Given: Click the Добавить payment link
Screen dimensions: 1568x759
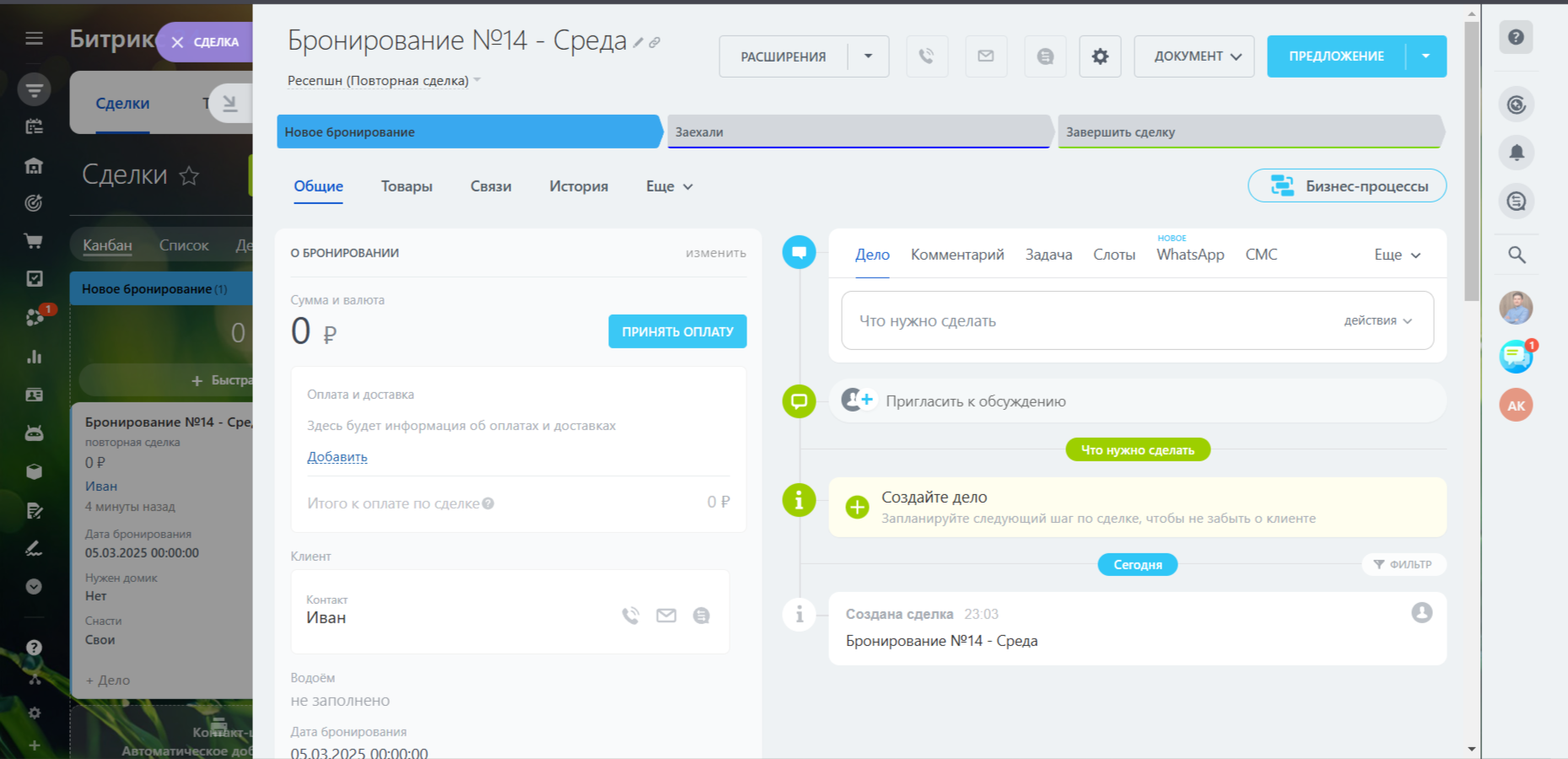Looking at the screenshot, I should click(337, 457).
